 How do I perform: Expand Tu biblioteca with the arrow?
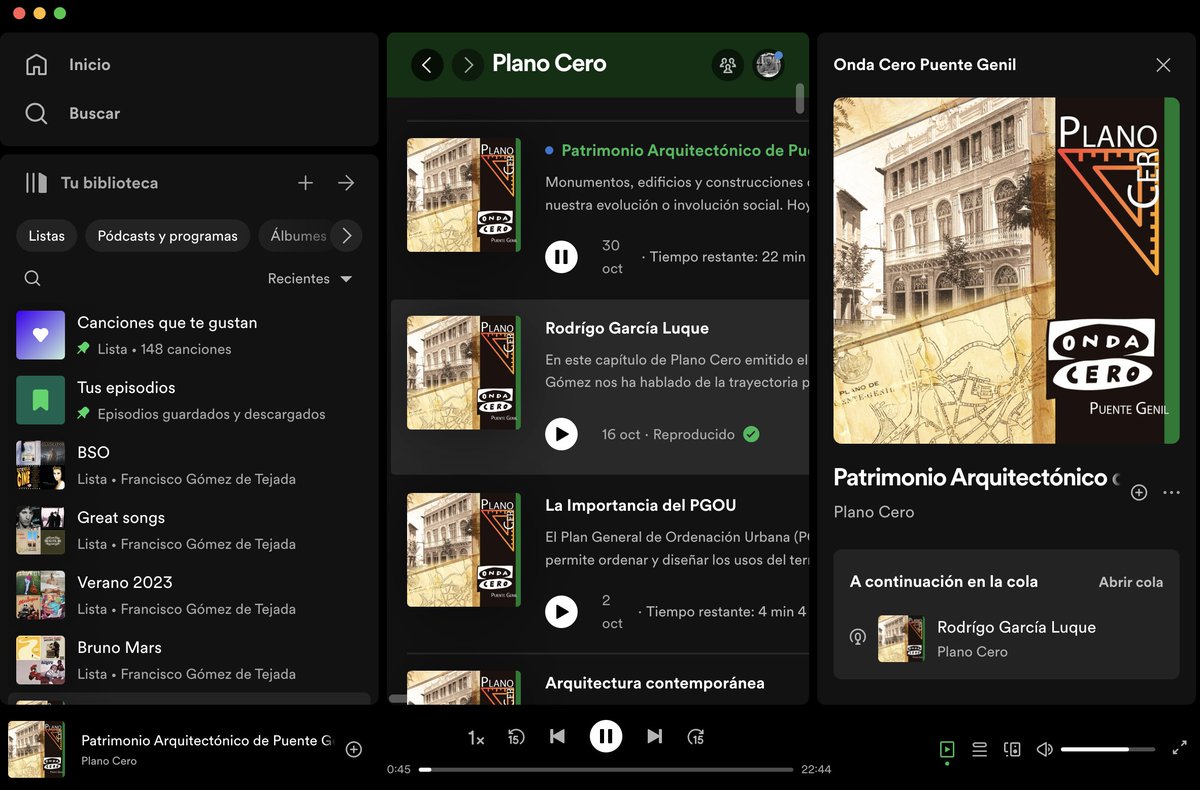(x=346, y=182)
